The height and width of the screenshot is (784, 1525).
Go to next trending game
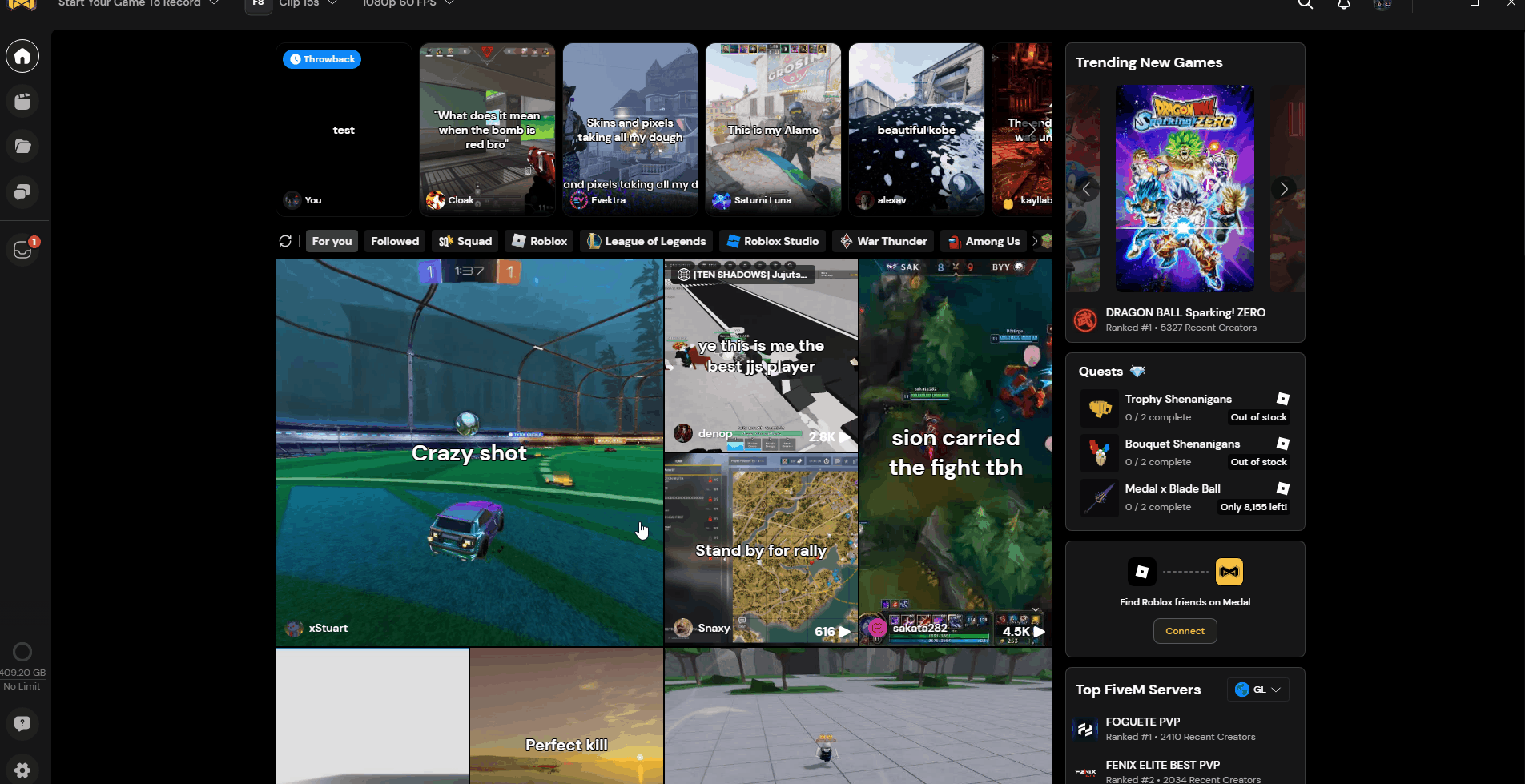(1283, 189)
